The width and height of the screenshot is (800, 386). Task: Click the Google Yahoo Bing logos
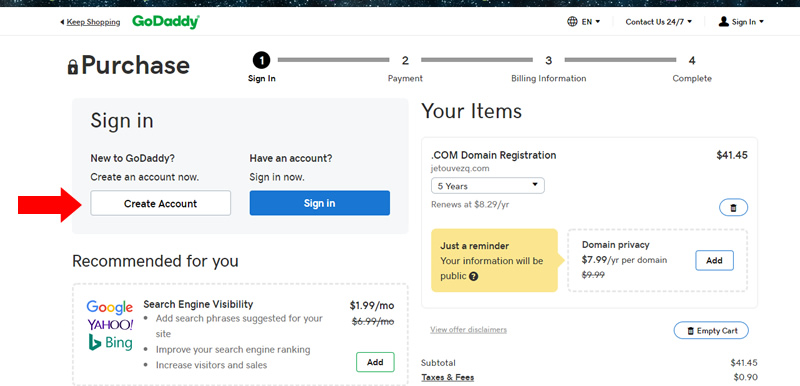pos(110,325)
